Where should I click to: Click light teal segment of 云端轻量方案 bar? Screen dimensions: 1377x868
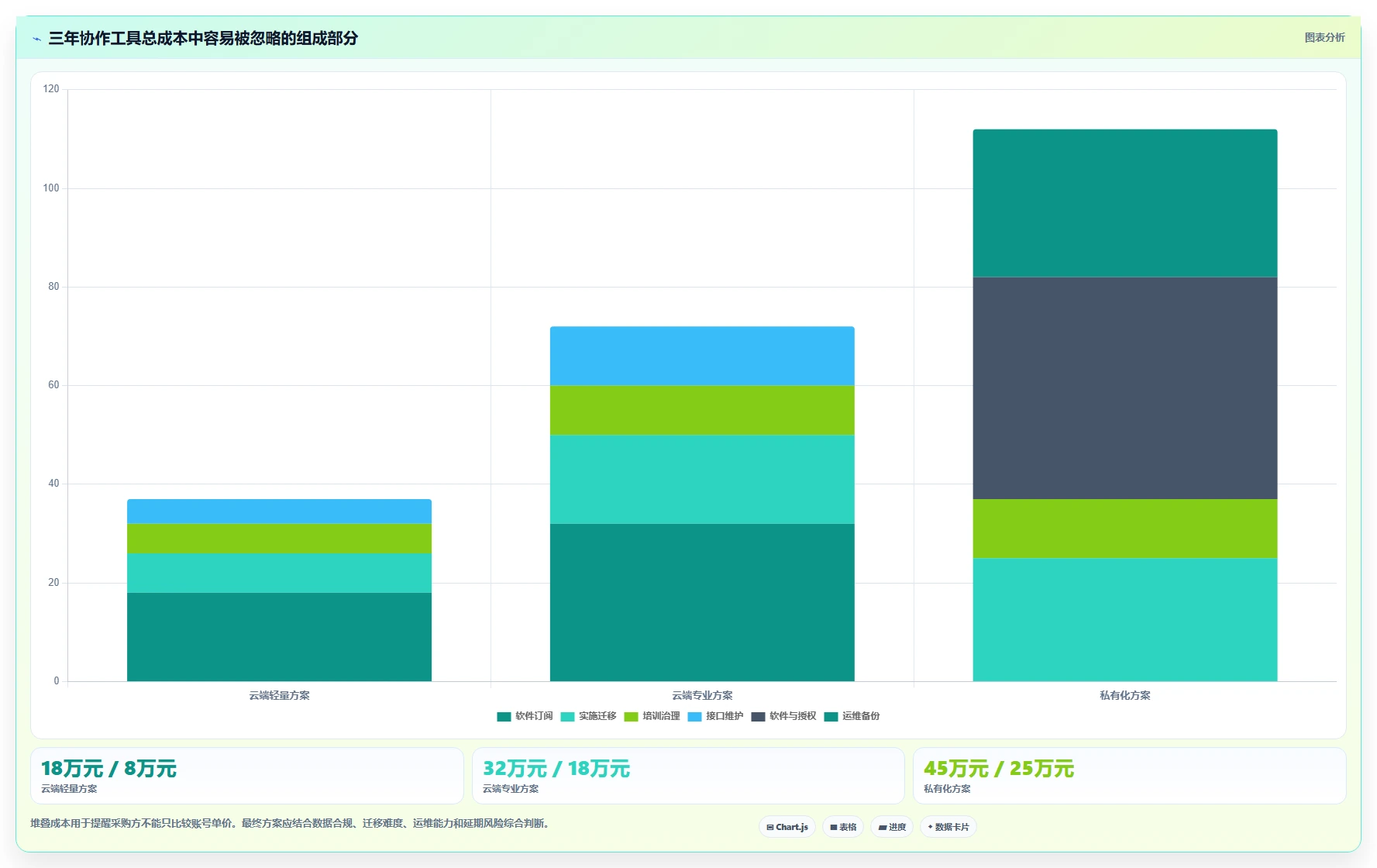point(279,573)
